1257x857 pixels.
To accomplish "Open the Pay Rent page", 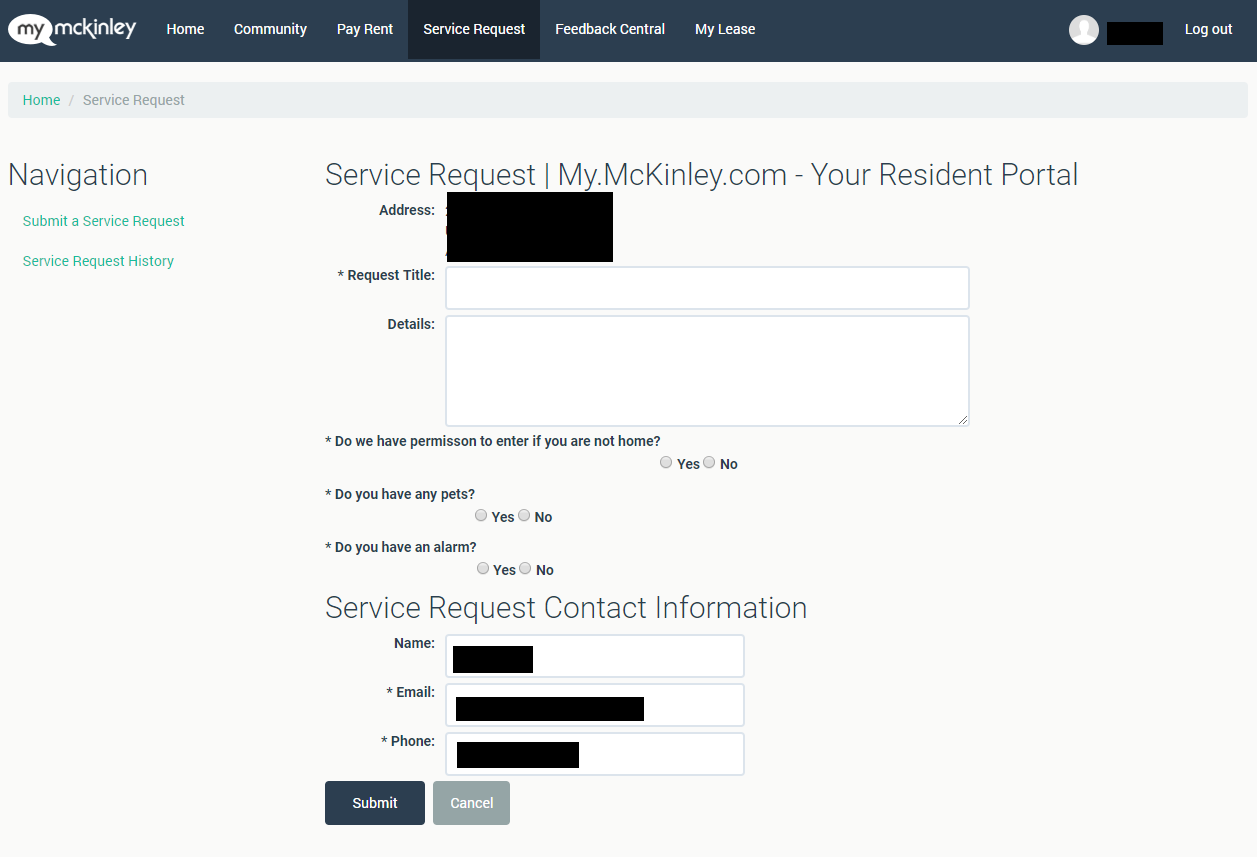I will pos(365,30).
